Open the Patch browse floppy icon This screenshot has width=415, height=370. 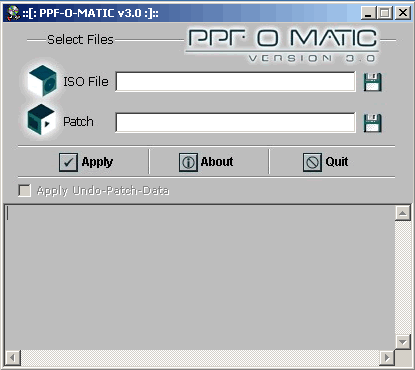pos(372,123)
